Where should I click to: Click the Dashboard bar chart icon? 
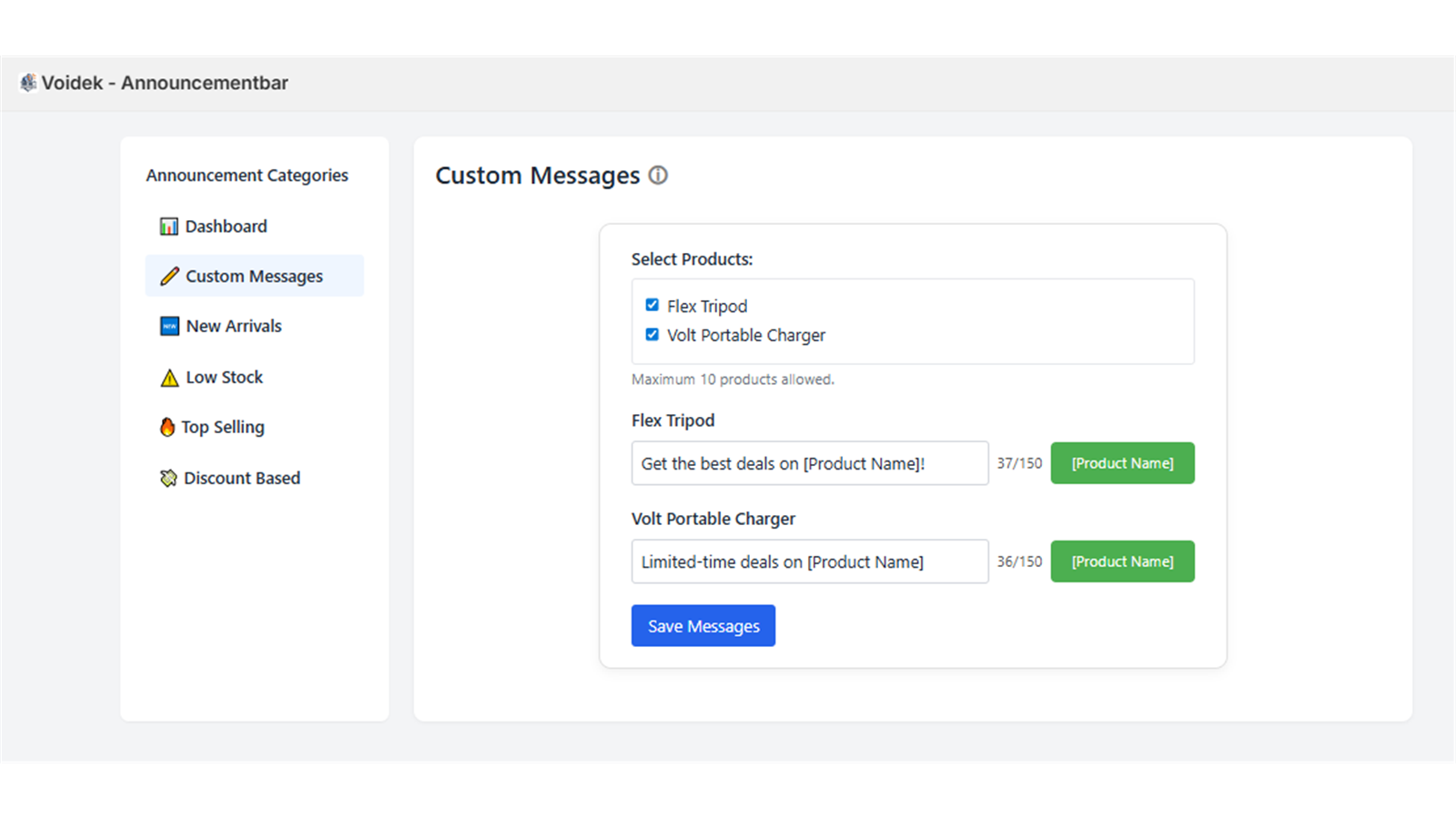(x=169, y=226)
